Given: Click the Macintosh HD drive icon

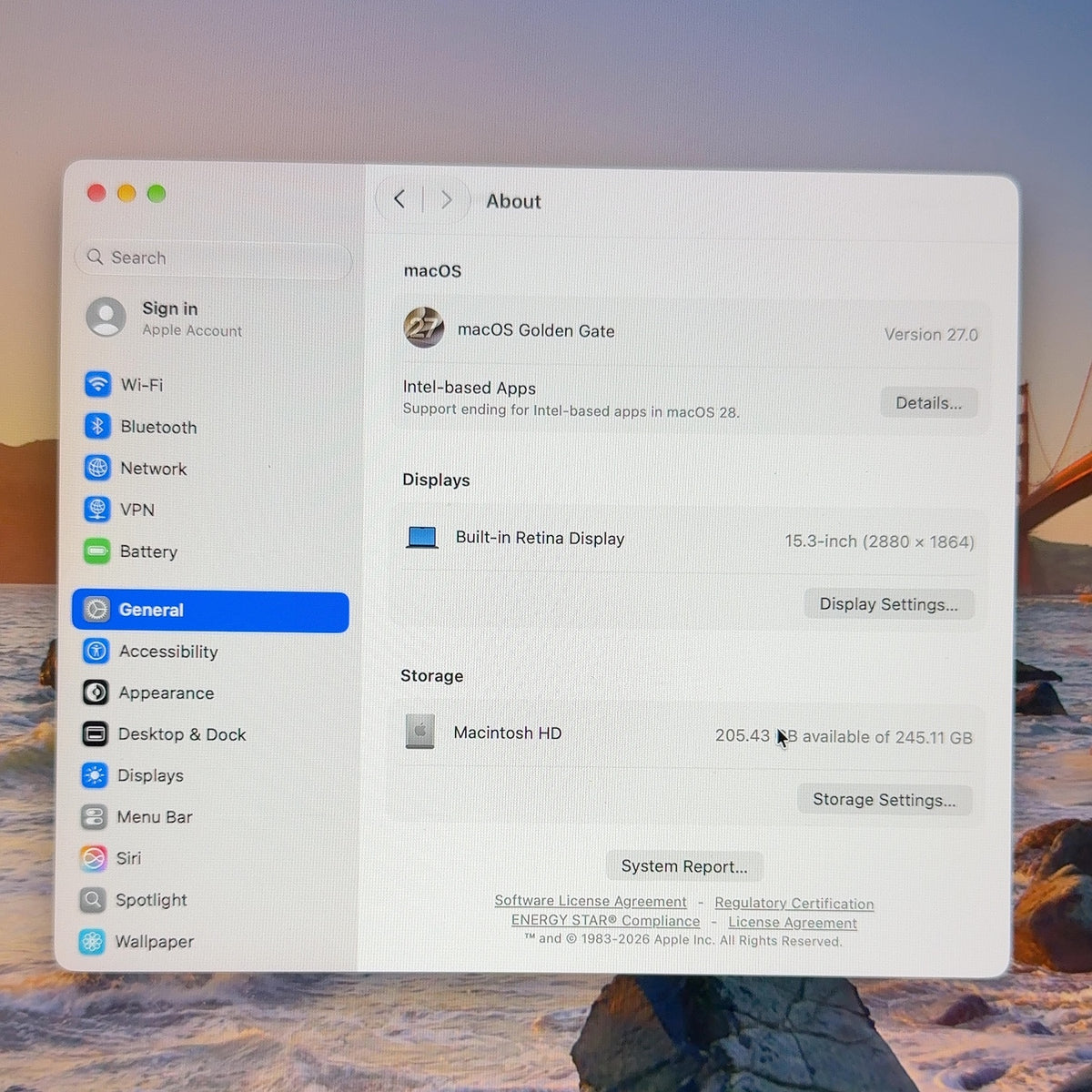Looking at the screenshot, I should tap(420, 732).
